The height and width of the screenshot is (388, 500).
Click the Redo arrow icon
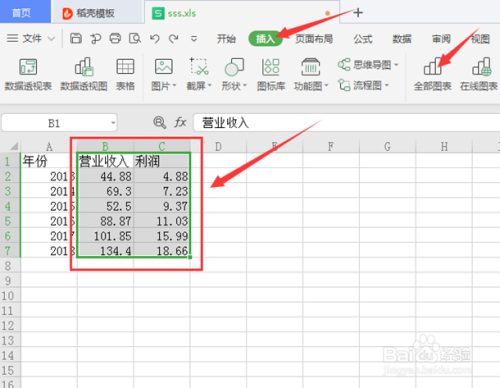point(173,39)
